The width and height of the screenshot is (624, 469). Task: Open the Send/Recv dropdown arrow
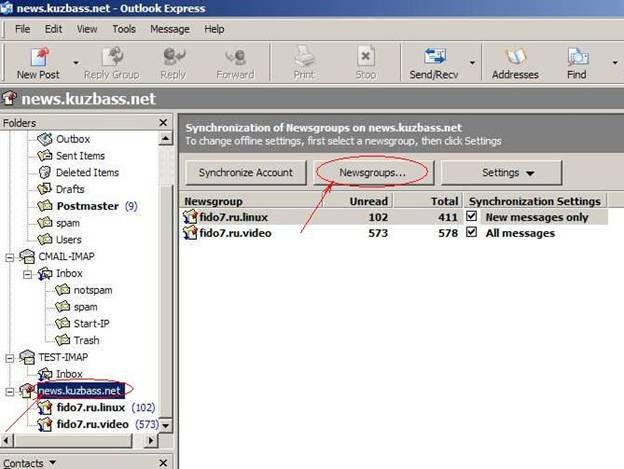pyautogui.click(x=472, y=62)
